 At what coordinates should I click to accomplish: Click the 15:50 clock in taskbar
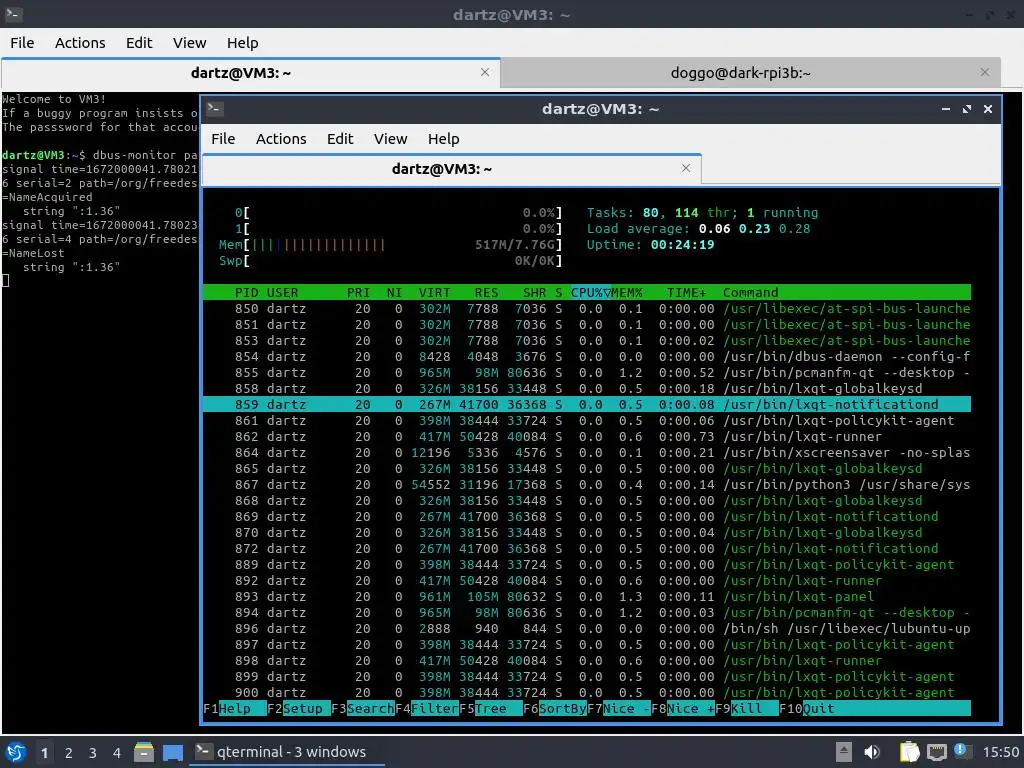pos(1000,752)
